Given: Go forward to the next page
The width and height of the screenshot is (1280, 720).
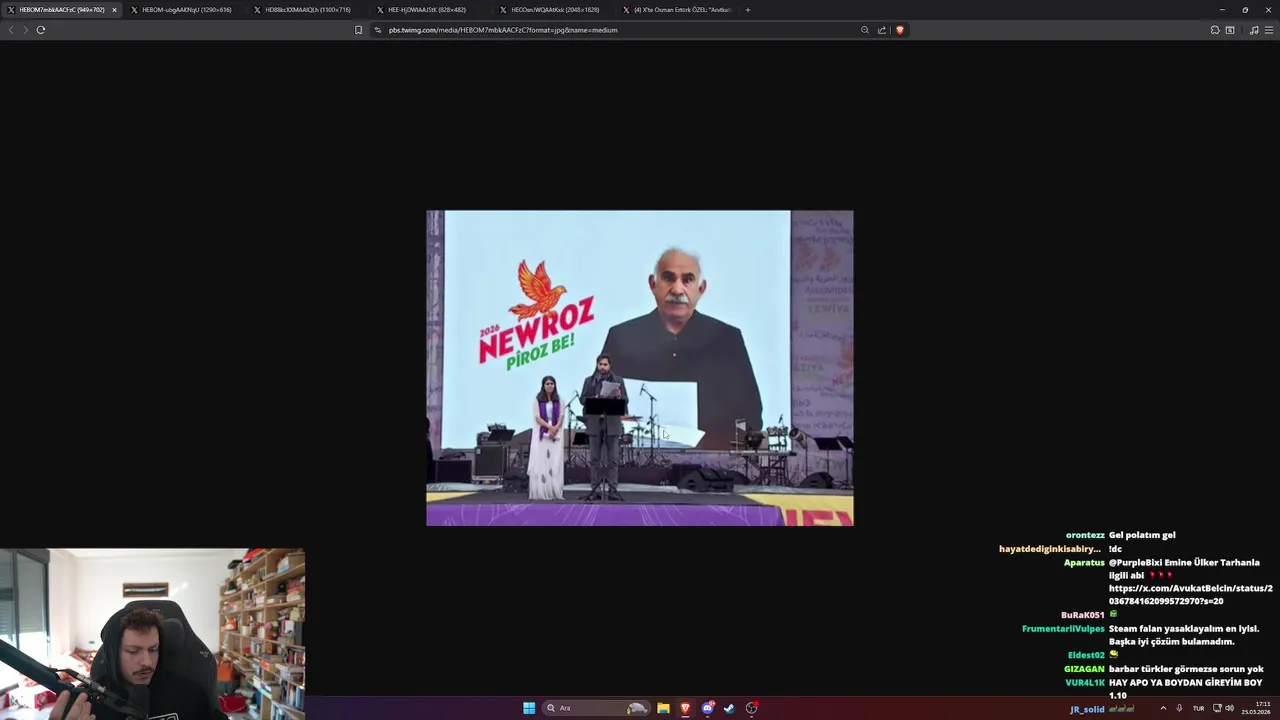Looking at the screenshot, I should click(25, 30).
